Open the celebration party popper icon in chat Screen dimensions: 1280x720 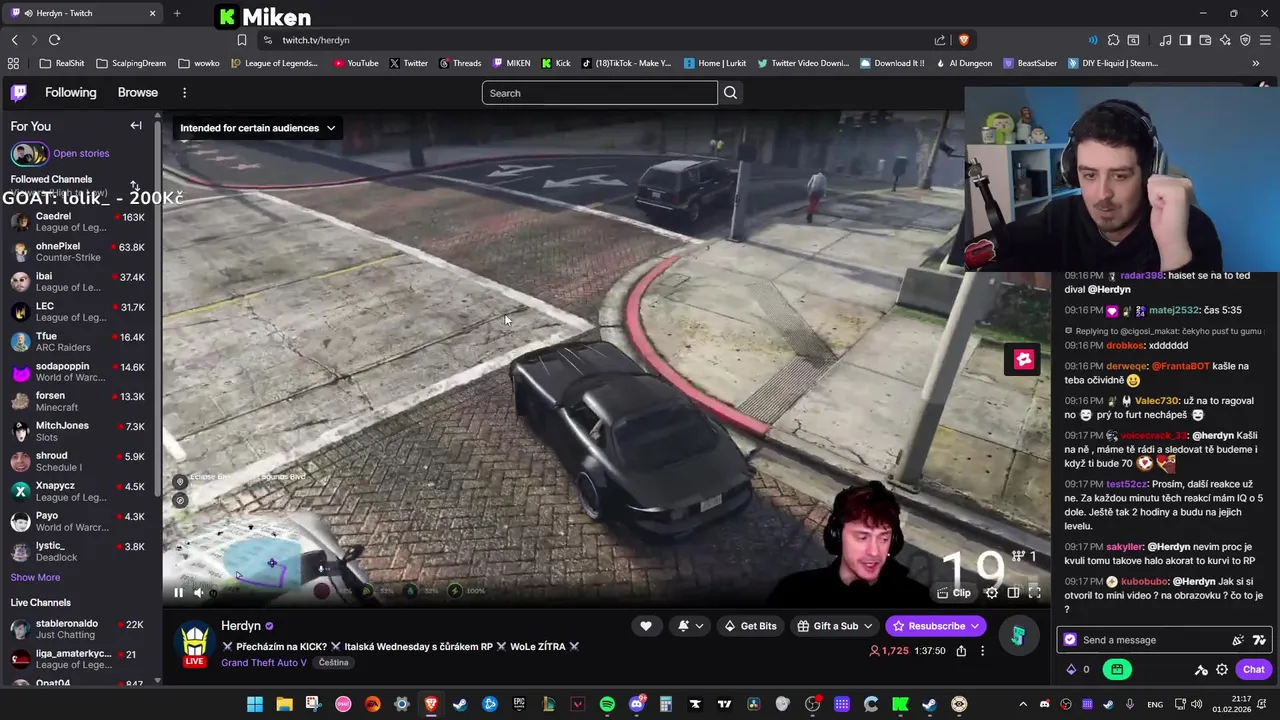click(1238, 640)
